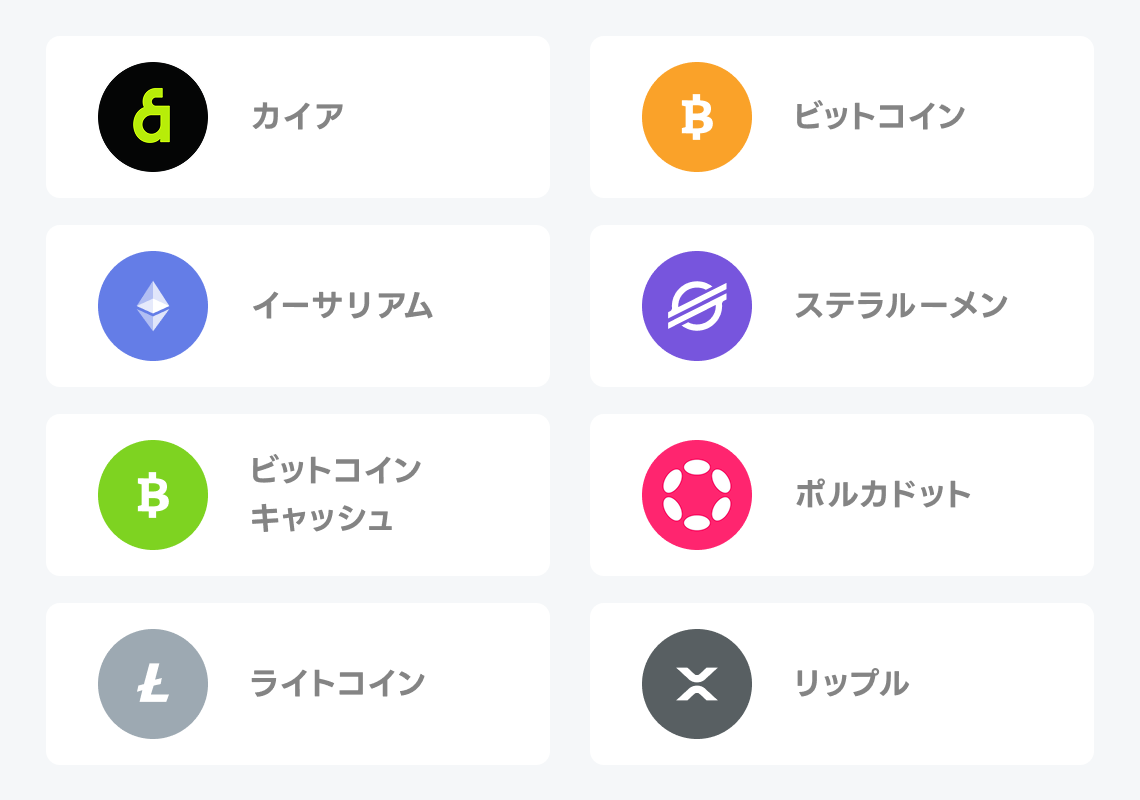Choose Bitcoin from the currency list
Screen dimensions: 1140x800
pyautogui.click(x=841, y=116)
